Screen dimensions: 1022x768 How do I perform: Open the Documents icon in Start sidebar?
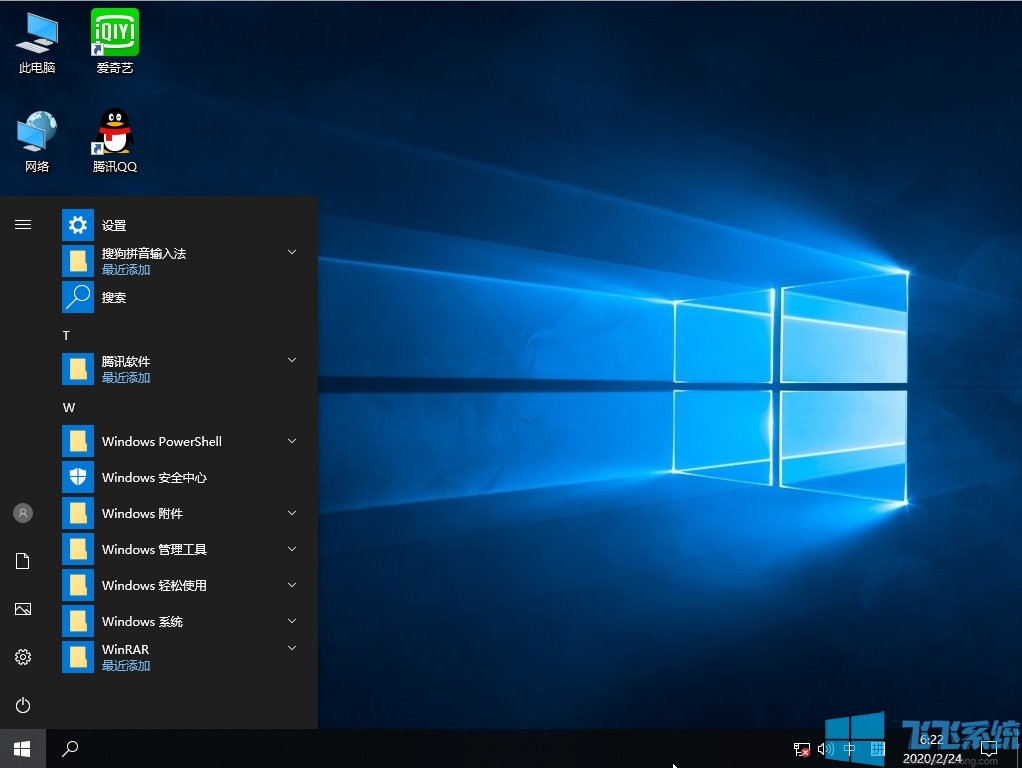click(x=23, y=561)
